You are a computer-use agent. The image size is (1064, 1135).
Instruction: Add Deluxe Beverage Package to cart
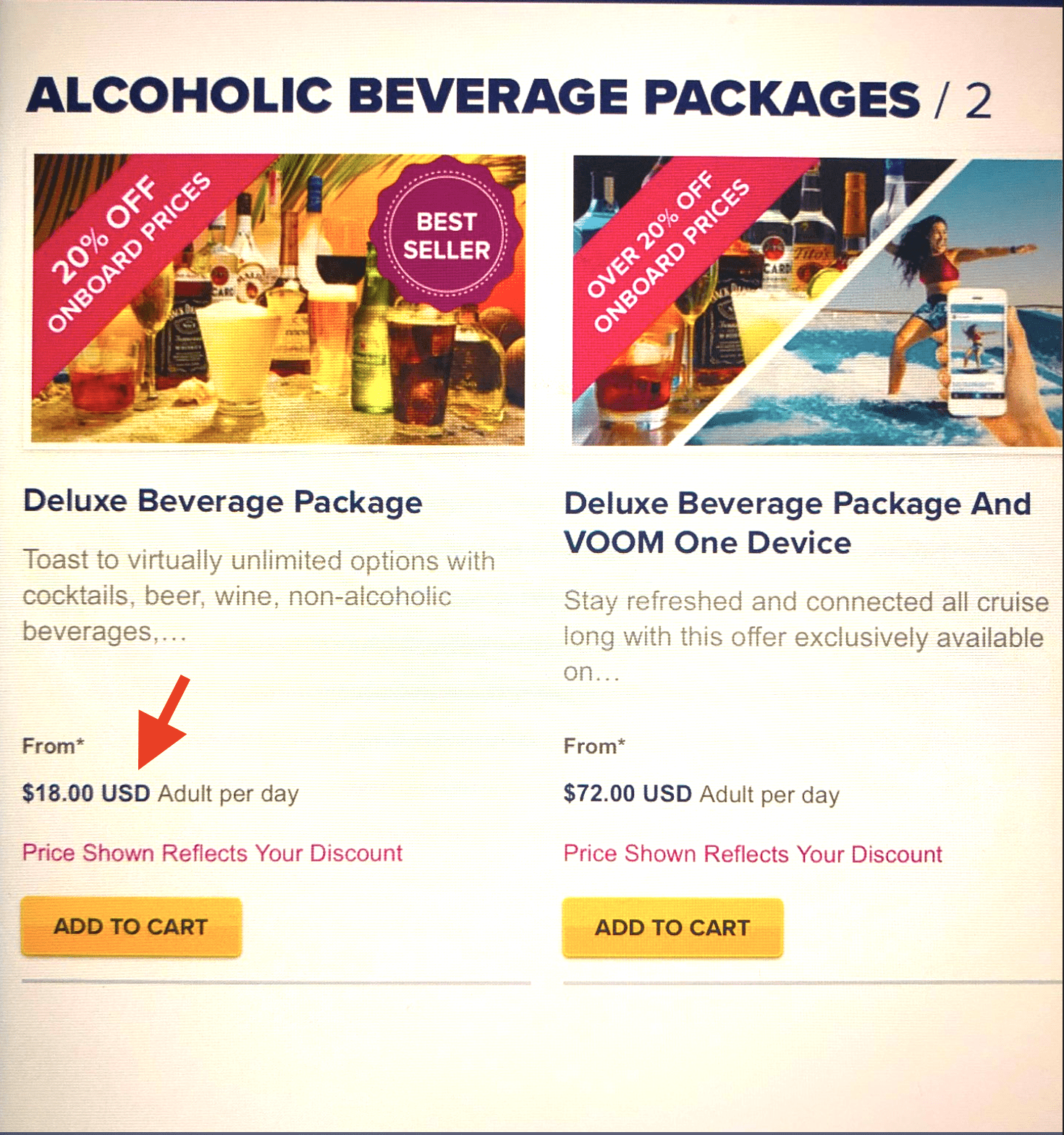[x=131, y=927]
